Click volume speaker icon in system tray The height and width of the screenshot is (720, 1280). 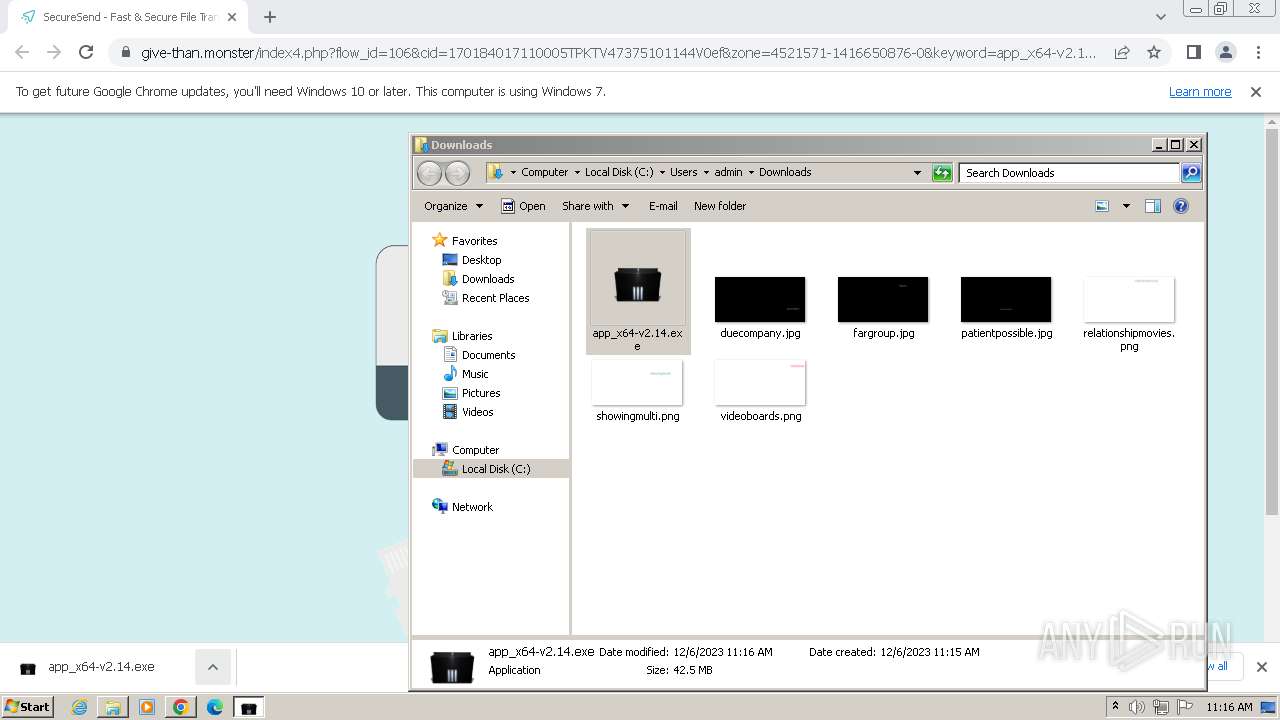click(x=1137, y=707)
